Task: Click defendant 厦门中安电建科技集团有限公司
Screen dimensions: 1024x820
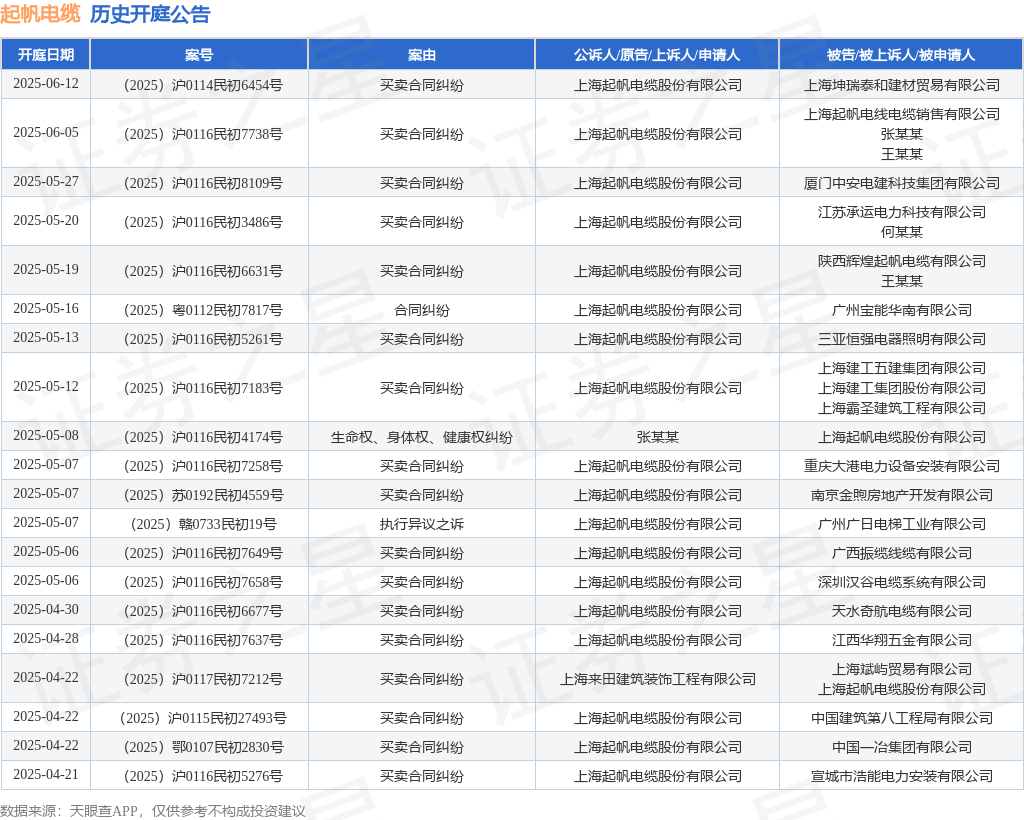Action: 902,183
